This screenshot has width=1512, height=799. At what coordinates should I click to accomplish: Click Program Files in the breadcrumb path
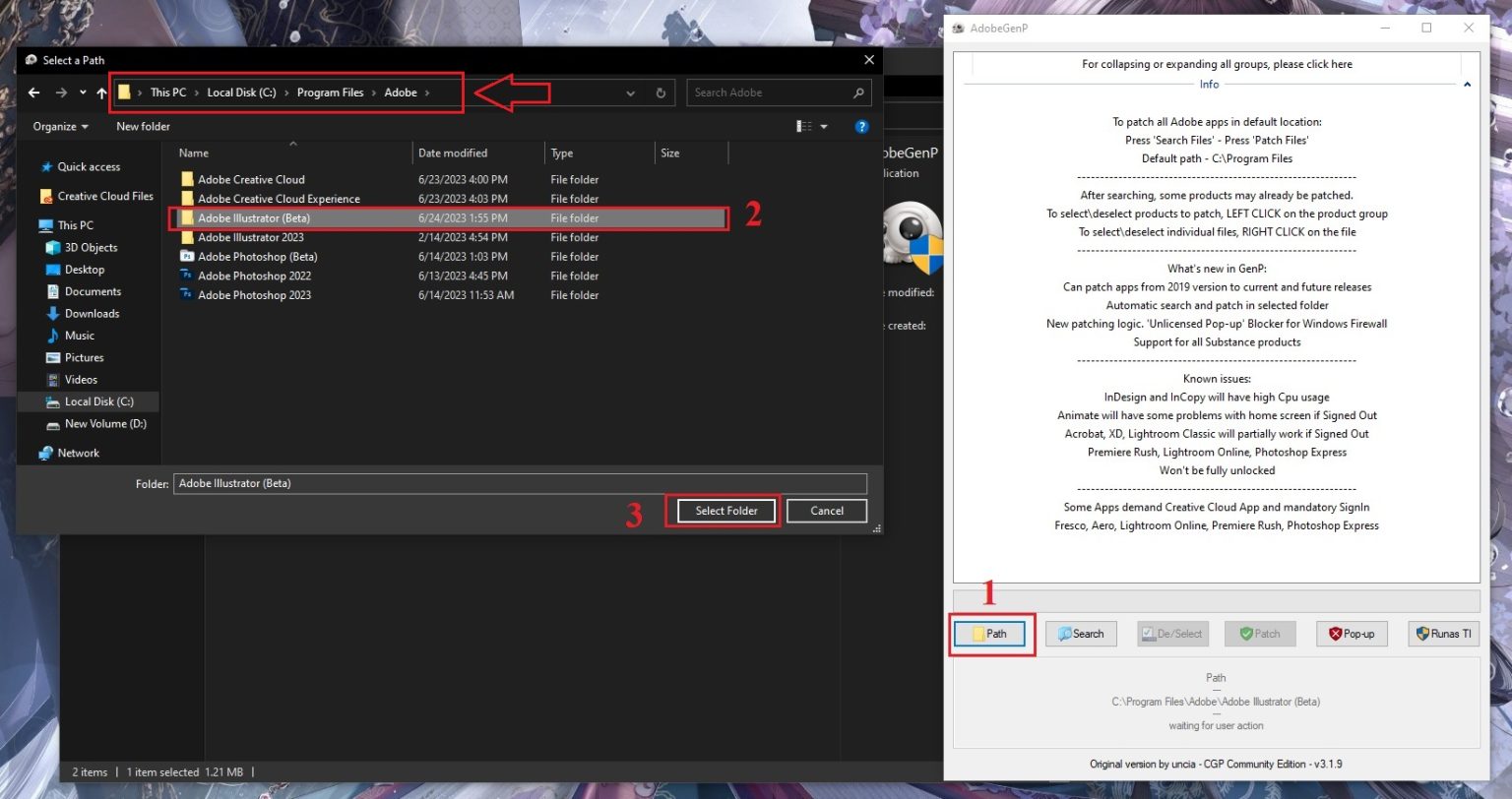pyautogui.click(x=330, y=92)
